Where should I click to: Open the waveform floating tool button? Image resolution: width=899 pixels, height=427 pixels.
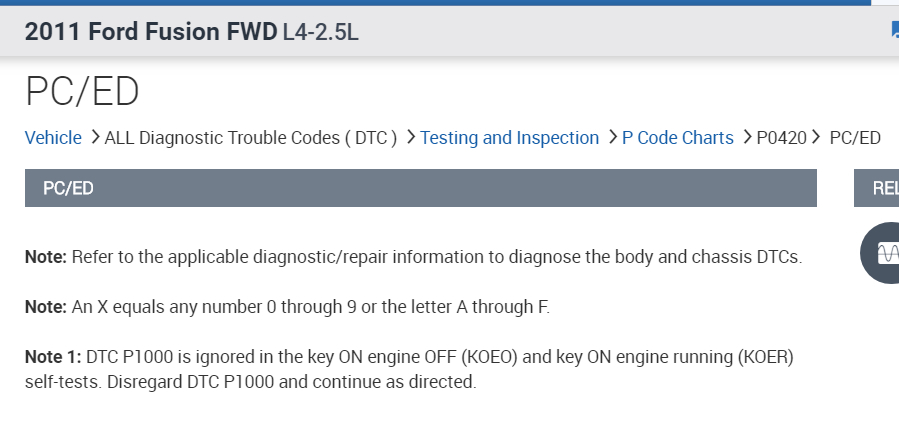(x=886, y=252)
